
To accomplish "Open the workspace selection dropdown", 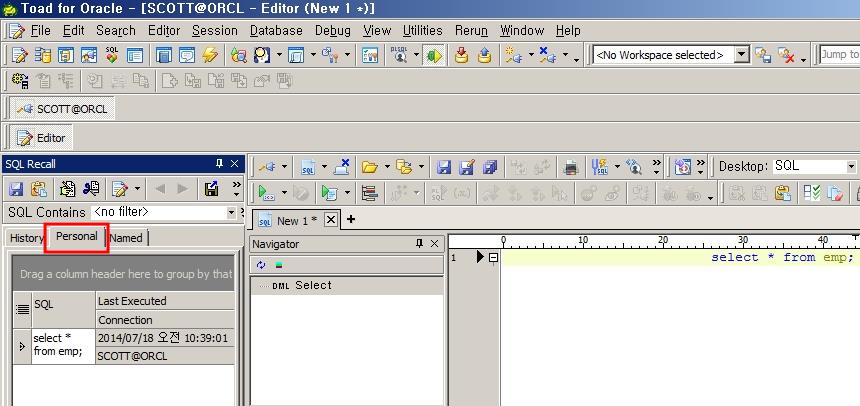I will tap(741, 56).
